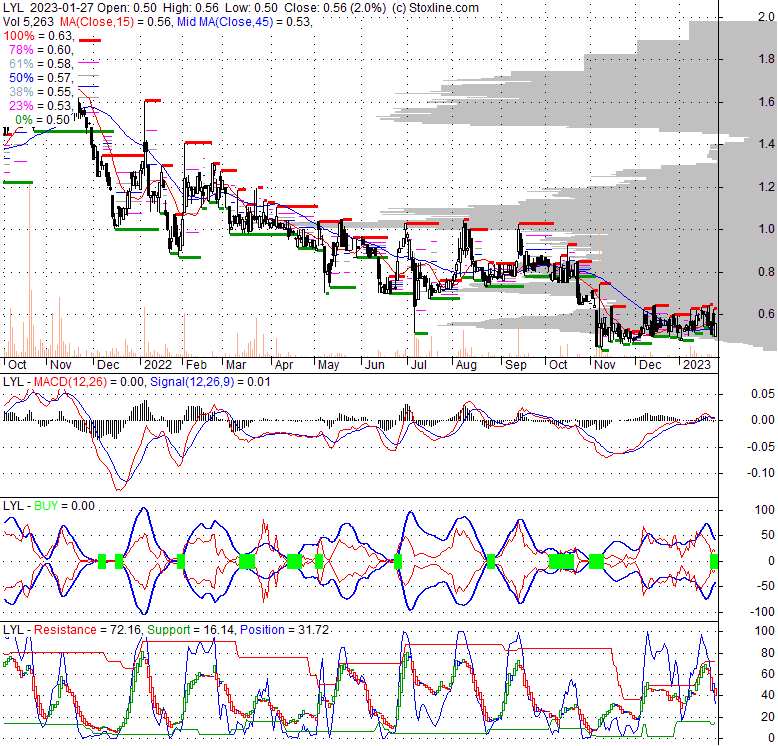The image size is (778, 746).
Task: Select the High: 0.56 value
Action: 191,8
